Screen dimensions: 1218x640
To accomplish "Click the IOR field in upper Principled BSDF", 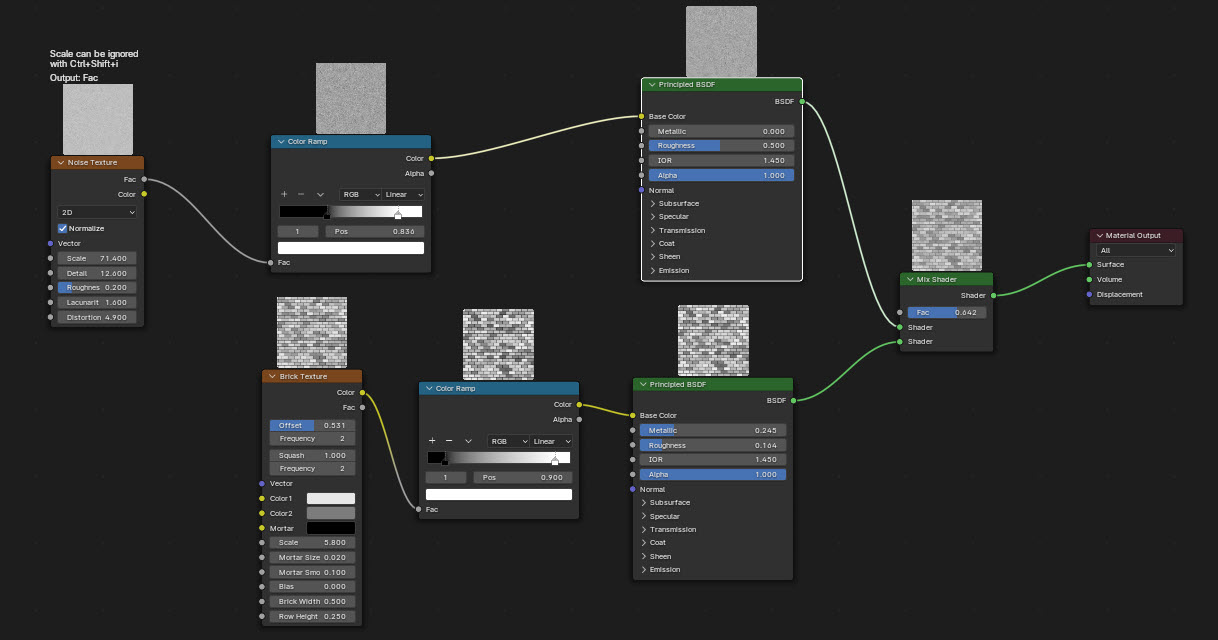I will point(721,160).
